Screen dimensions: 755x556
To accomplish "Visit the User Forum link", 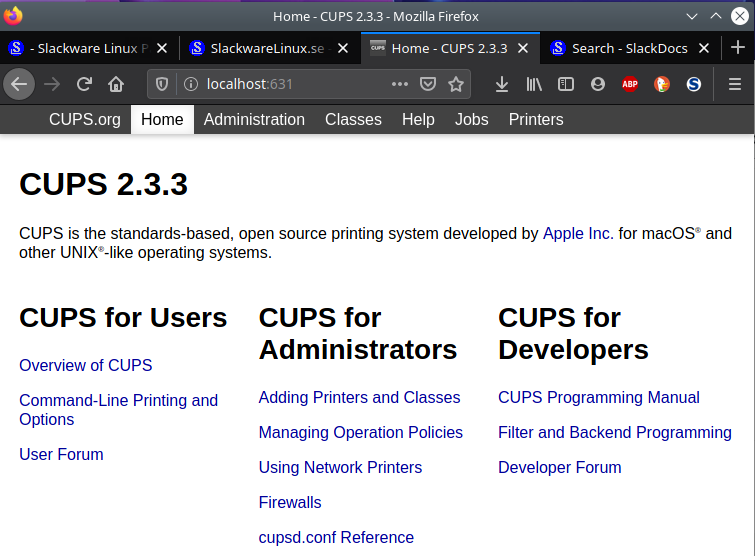I will pyautogui.click(x=61, y=454).
